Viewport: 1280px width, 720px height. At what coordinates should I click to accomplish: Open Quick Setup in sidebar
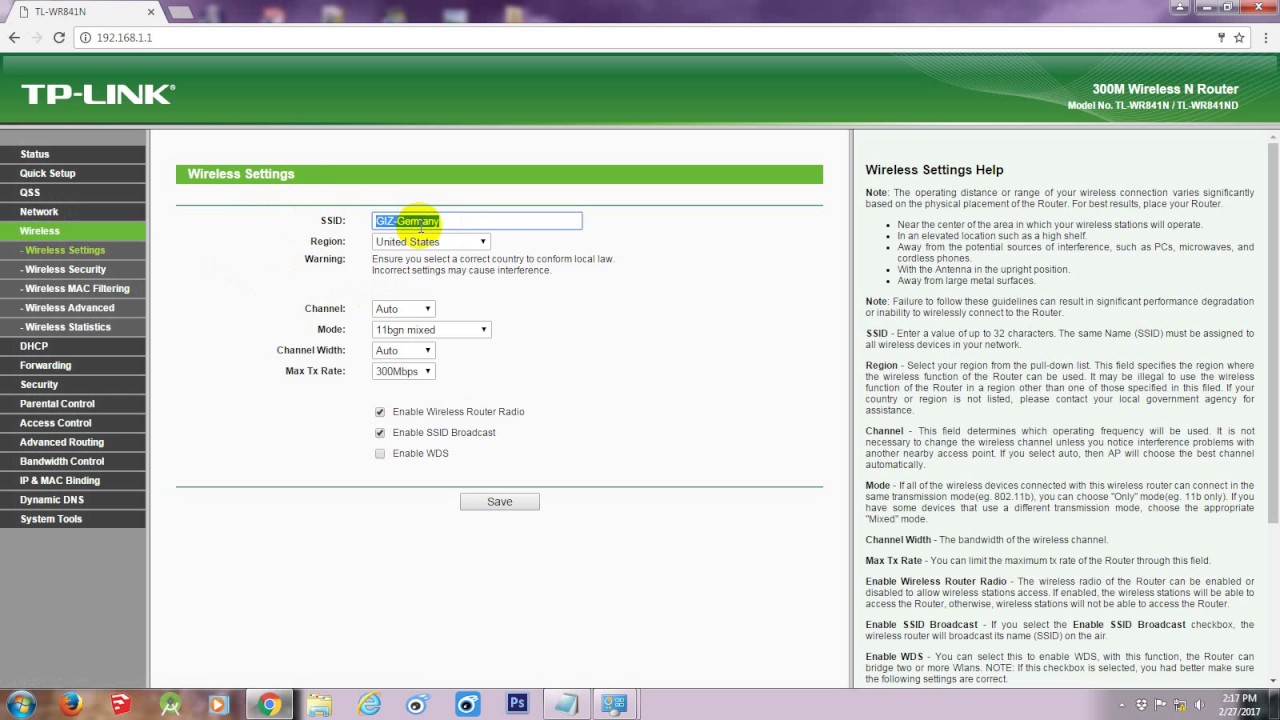73,173
